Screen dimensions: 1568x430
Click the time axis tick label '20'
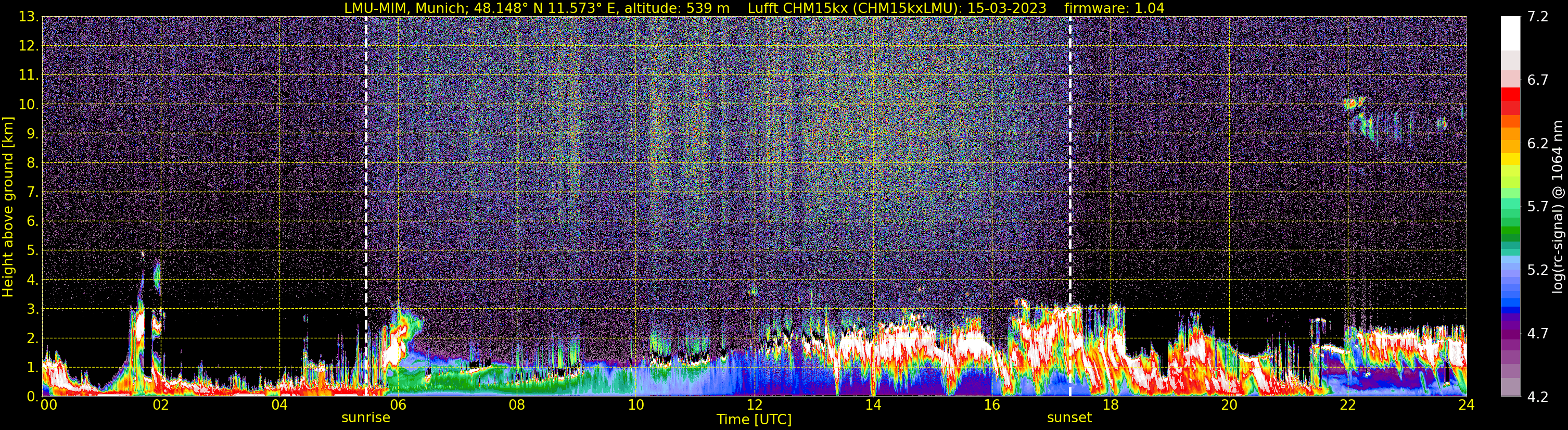[1229, 406]
